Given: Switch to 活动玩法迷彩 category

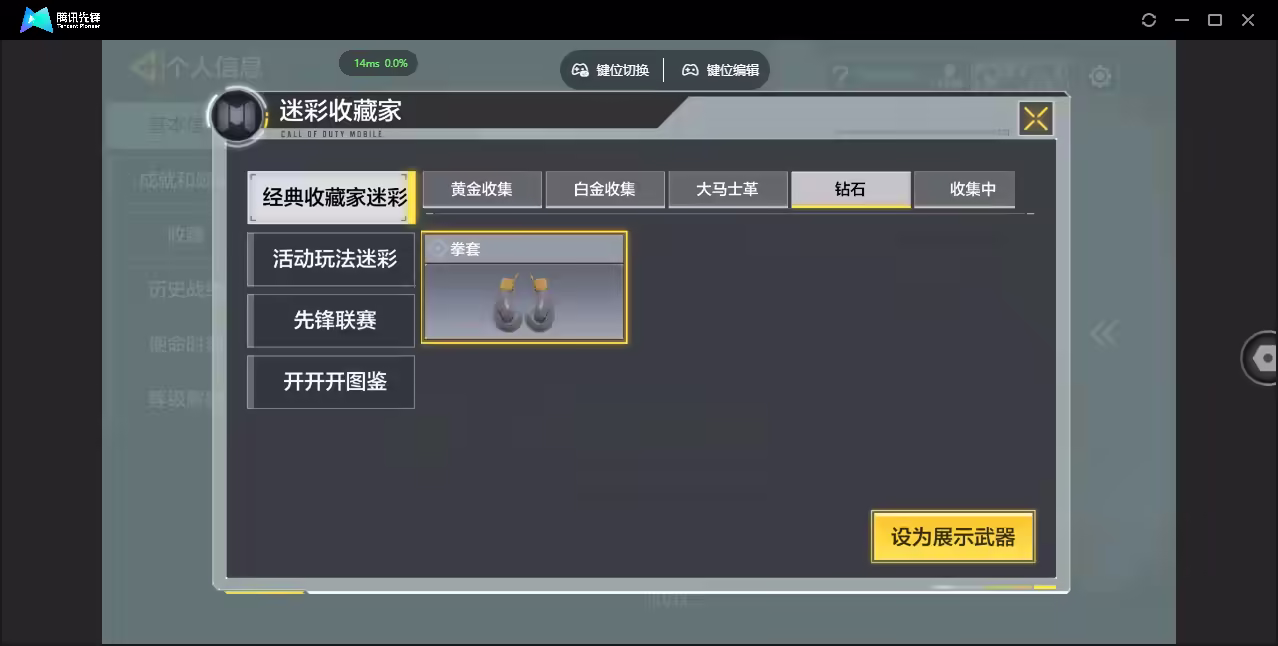Looking at the screenshot, I should (332, 259).
